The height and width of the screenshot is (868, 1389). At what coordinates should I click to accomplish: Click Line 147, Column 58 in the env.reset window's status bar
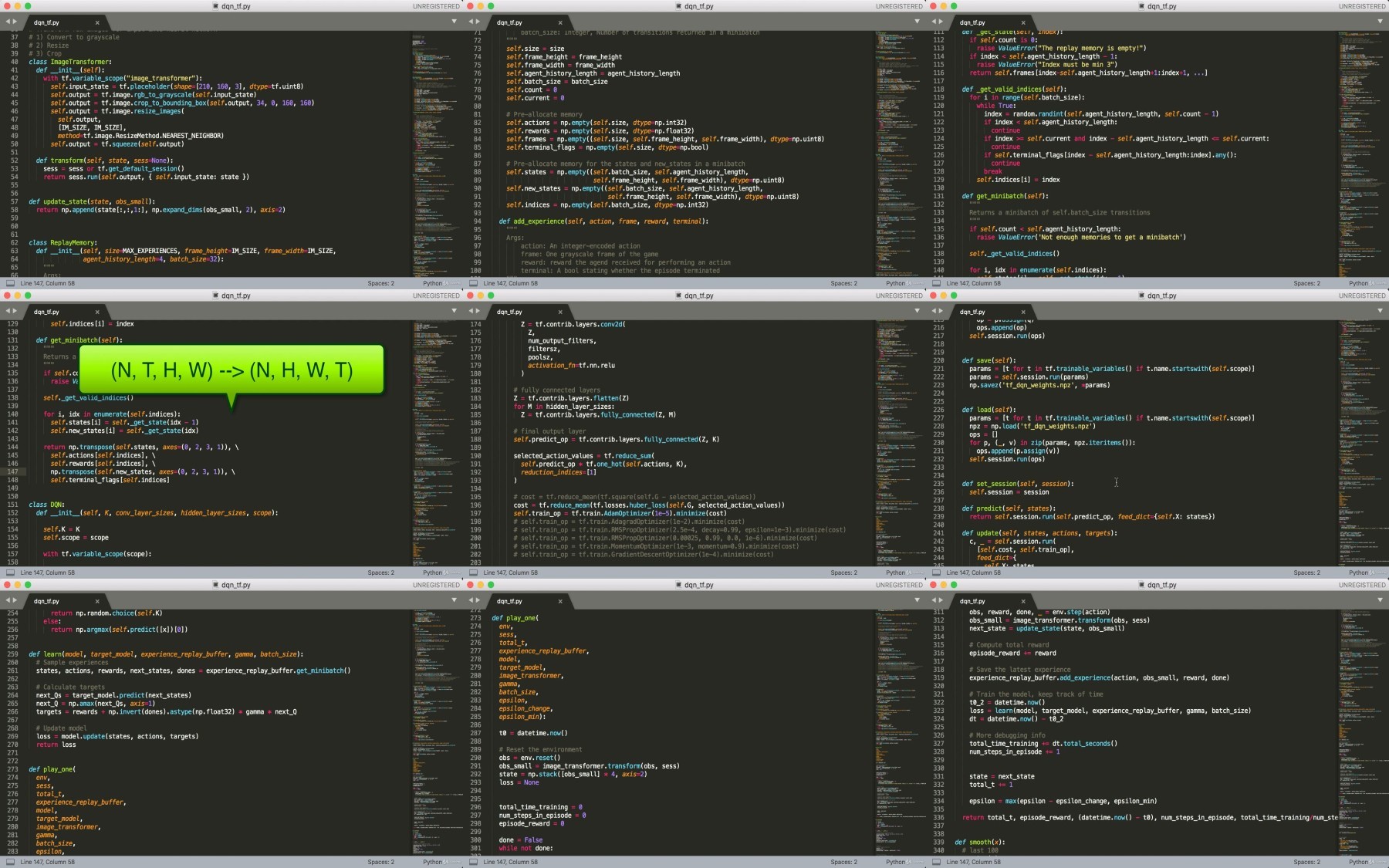pyautogui.click(x=510, y=862)
